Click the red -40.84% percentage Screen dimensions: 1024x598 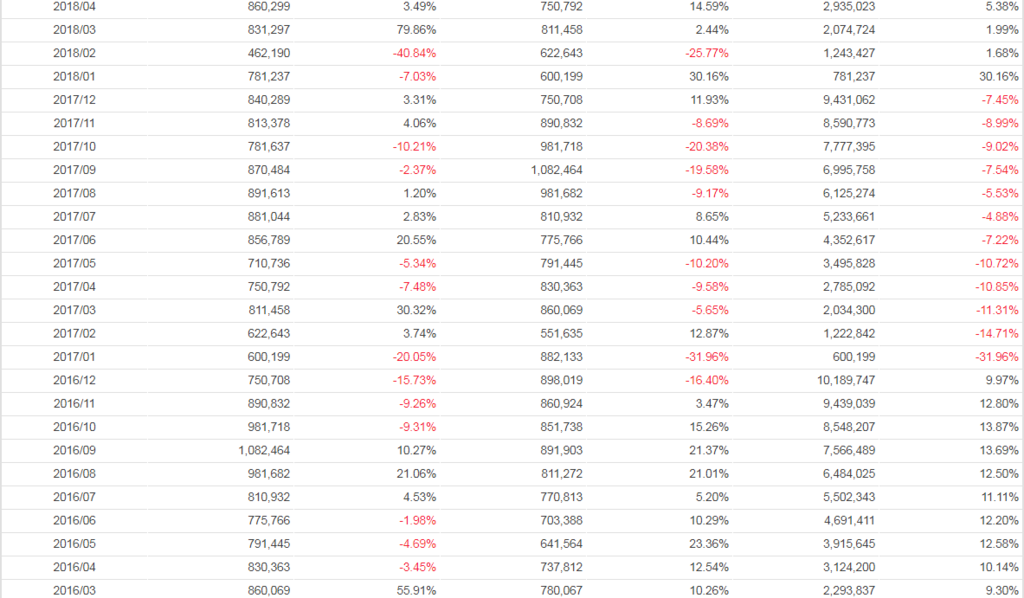[413, 53]
